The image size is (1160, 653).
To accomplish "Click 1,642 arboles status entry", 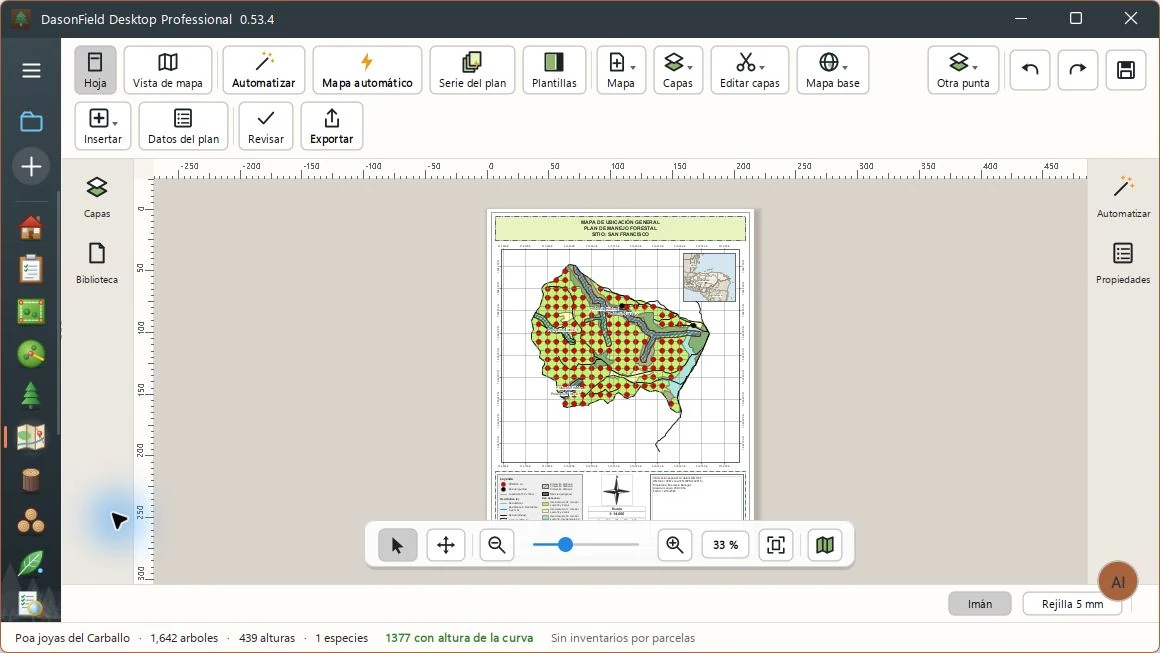I will point(184,637).
